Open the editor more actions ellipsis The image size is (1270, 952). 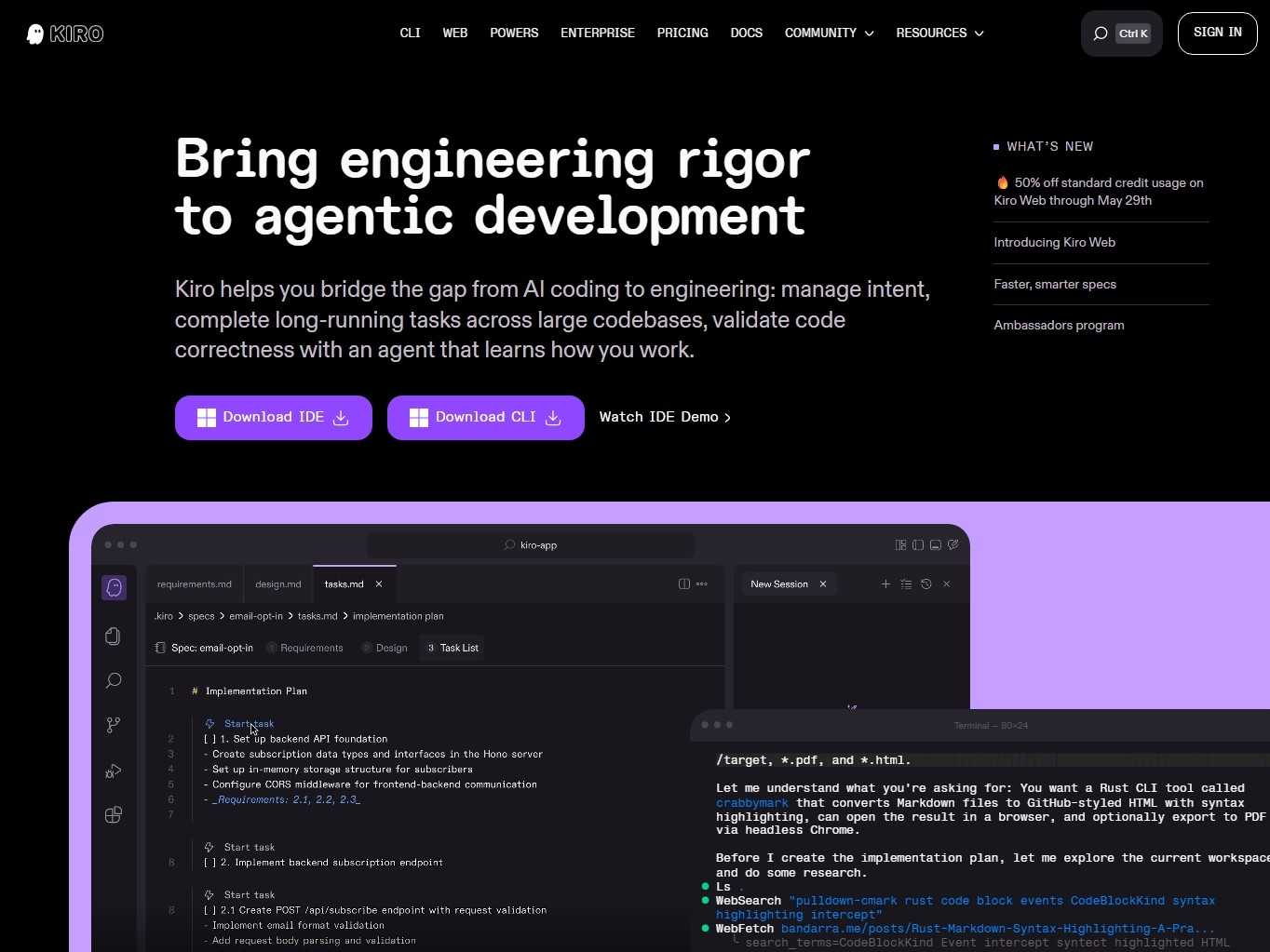[702, 584]
